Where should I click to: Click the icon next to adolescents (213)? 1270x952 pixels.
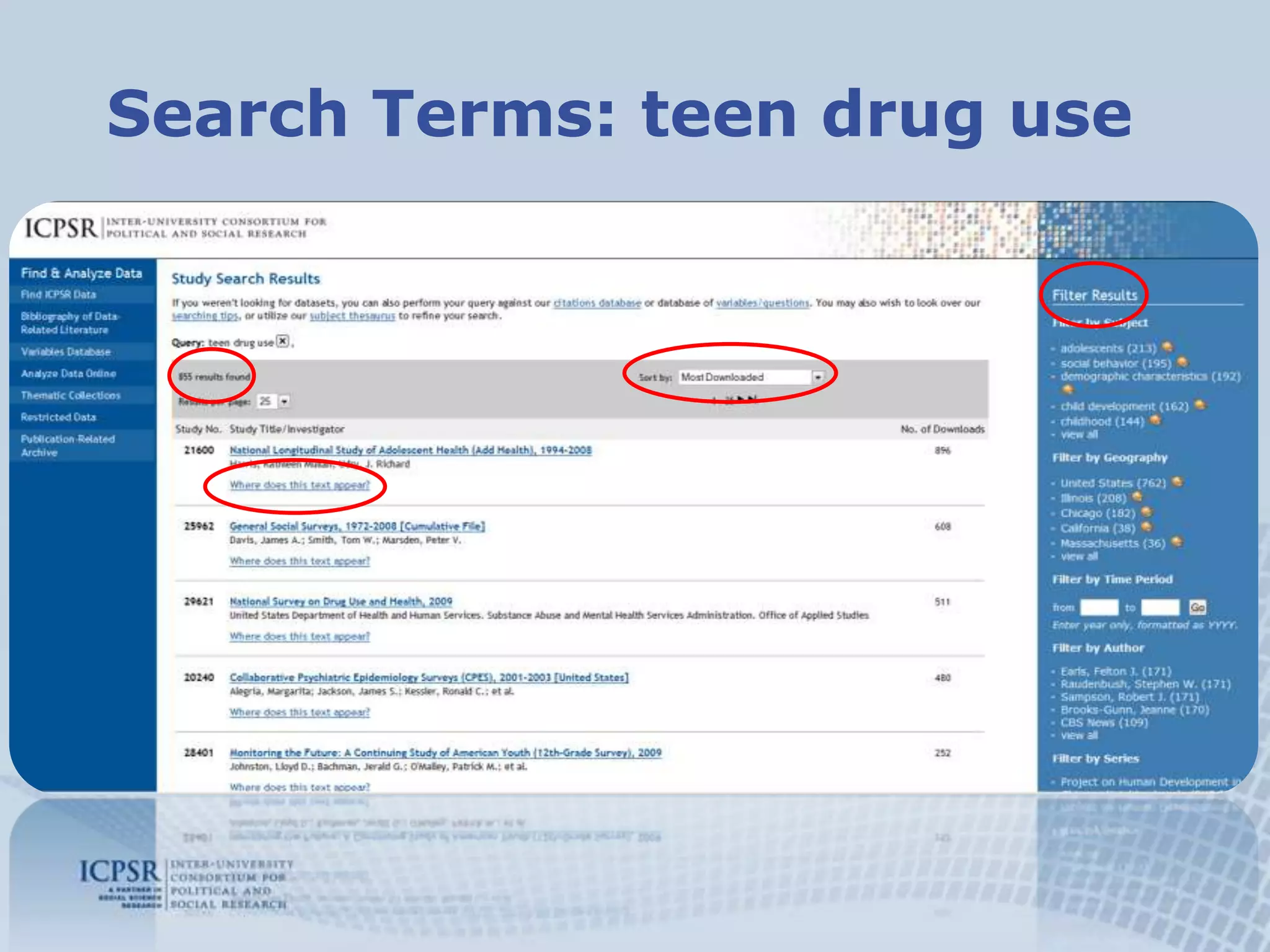pos(1167,346)
